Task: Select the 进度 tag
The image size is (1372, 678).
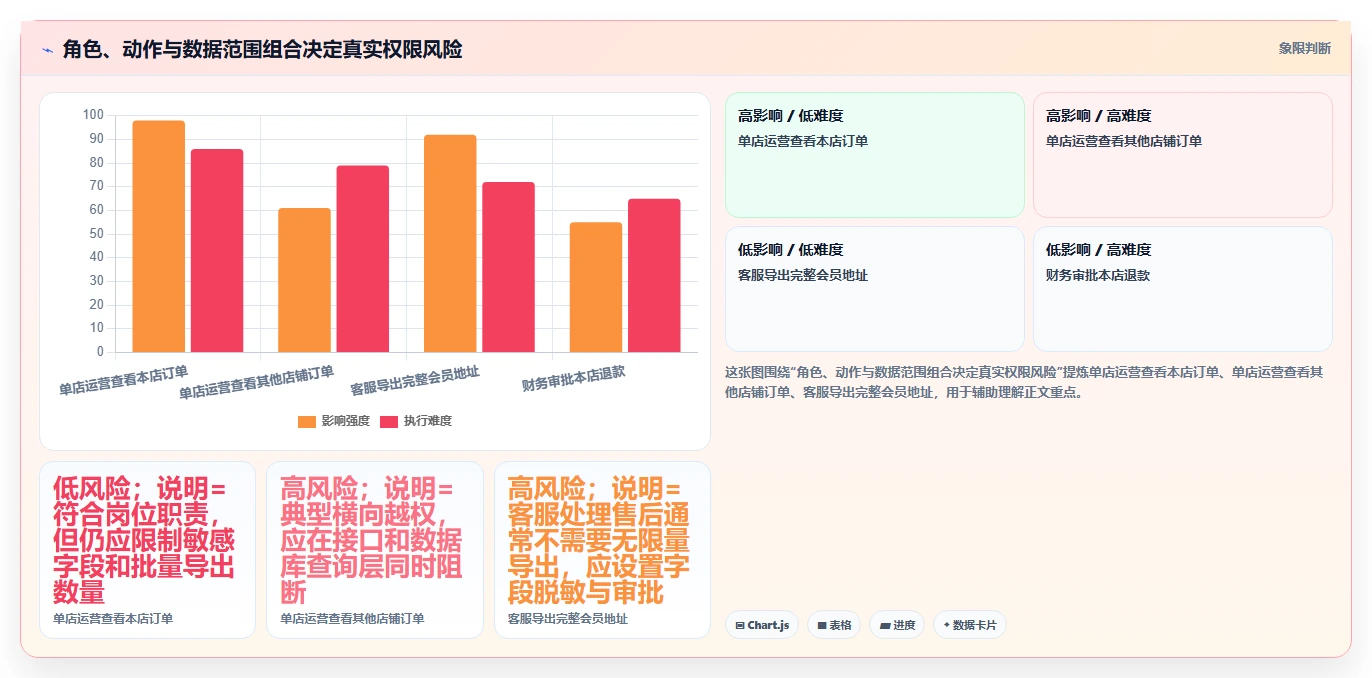Action: 897,625
